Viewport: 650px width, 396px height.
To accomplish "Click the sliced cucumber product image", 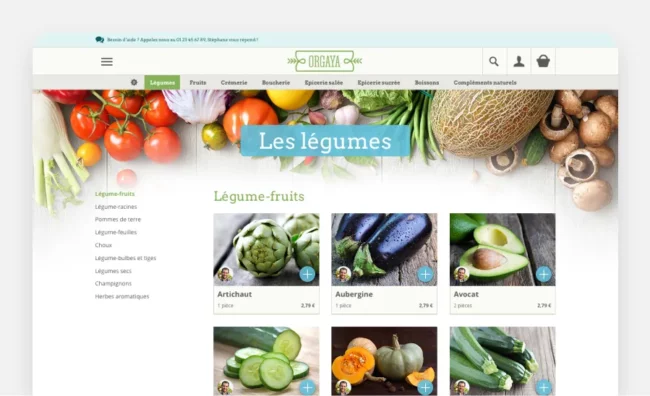I will [x=266, y=361].
